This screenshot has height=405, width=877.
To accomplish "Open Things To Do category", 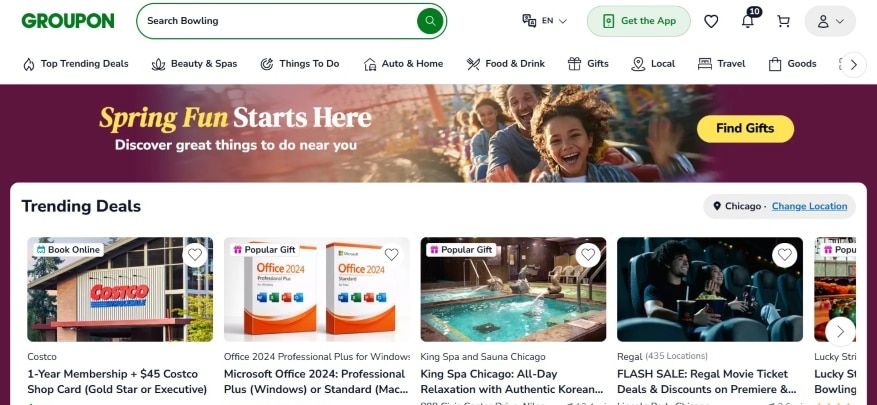I will click(x=300, y=64).
